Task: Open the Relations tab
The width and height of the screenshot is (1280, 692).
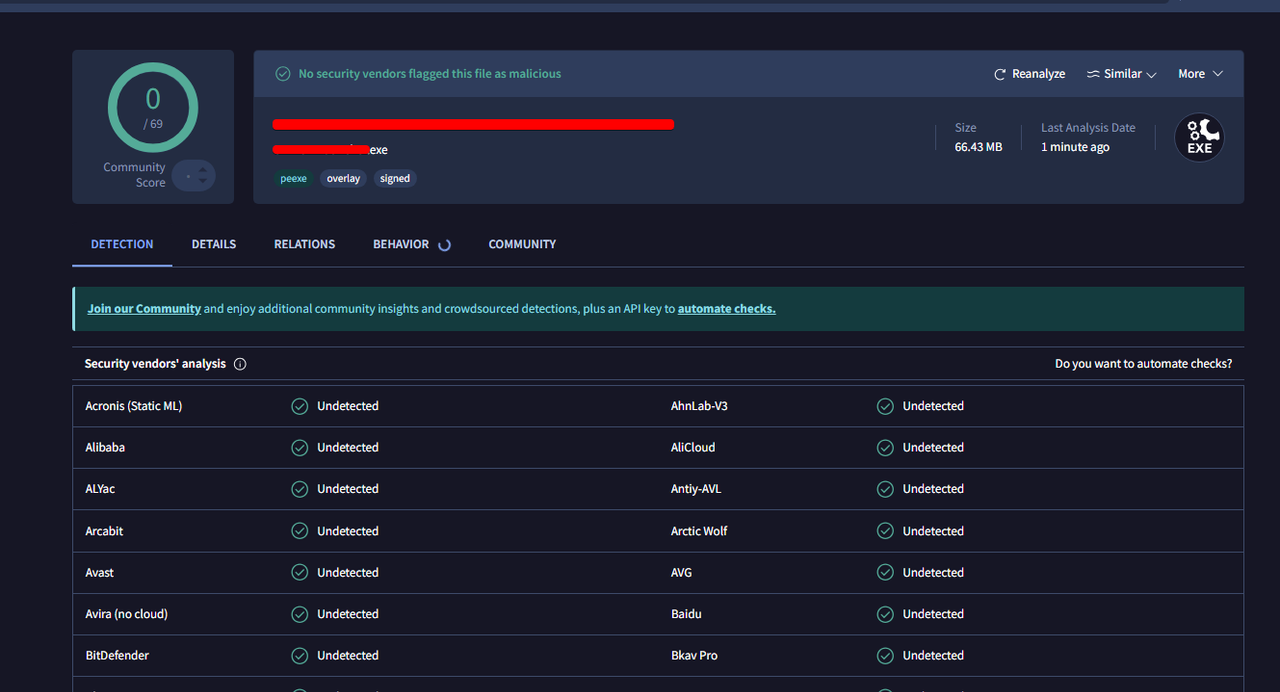Action: tap(304, 244)
